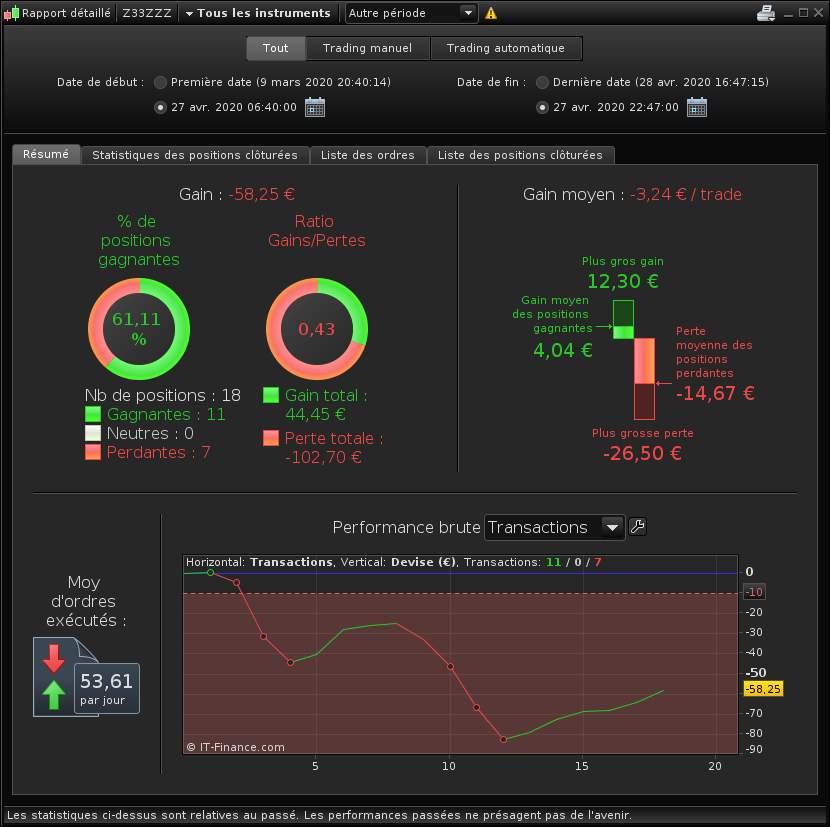Select the Dernière date radio button

(542, 82)
